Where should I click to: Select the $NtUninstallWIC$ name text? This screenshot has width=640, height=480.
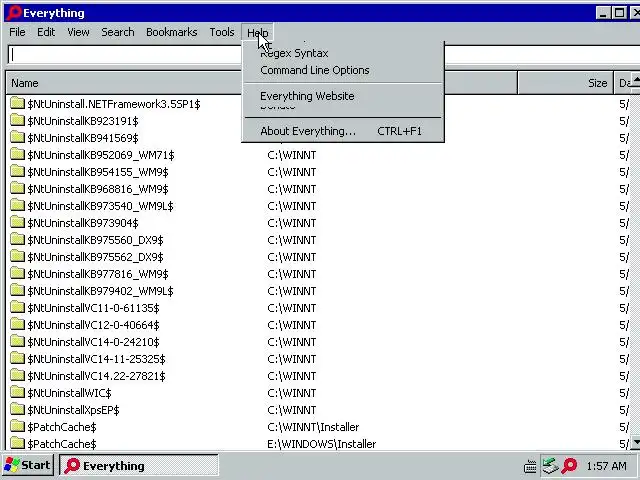(x=69, y=393)
